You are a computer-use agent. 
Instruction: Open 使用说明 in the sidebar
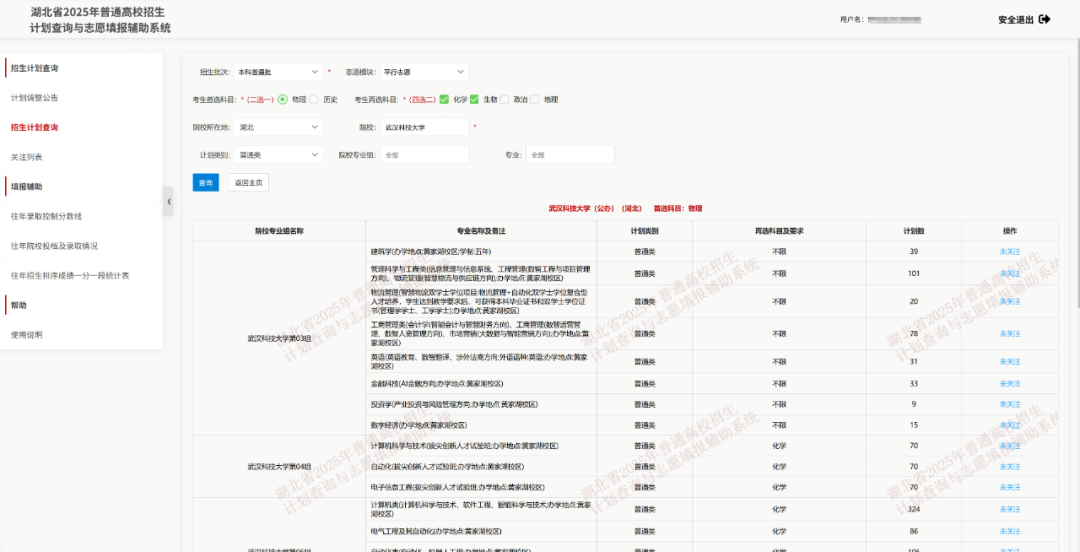coord(27,335)
